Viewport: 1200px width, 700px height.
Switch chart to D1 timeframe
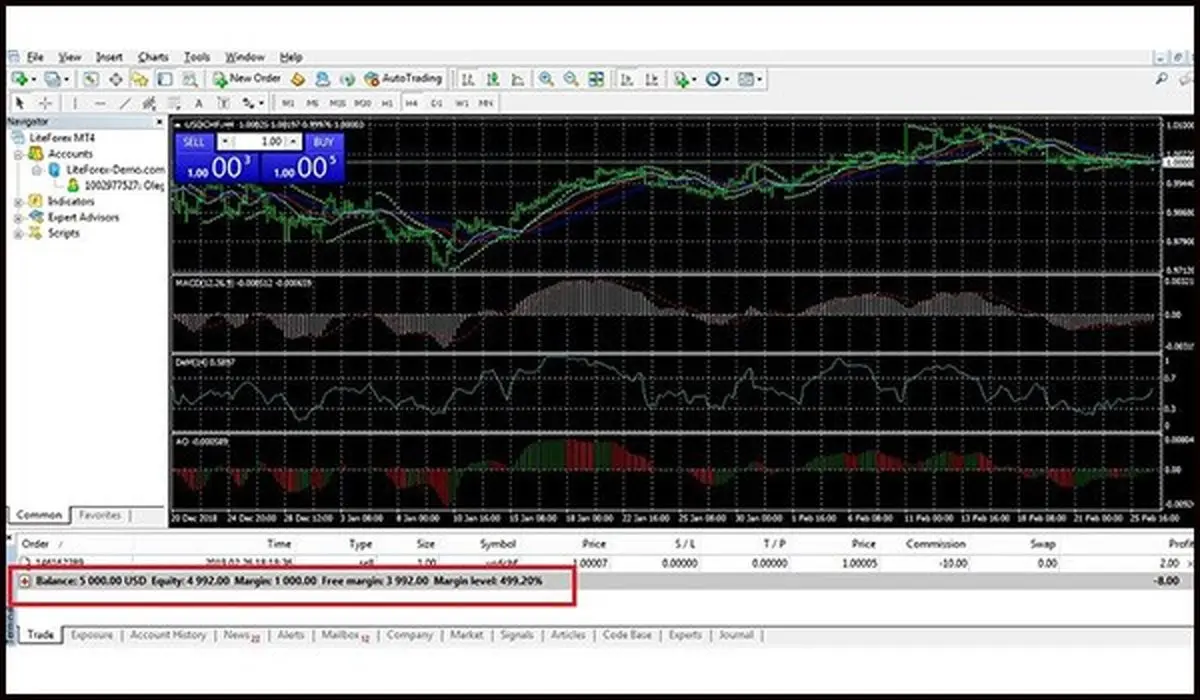click(436, 103)
